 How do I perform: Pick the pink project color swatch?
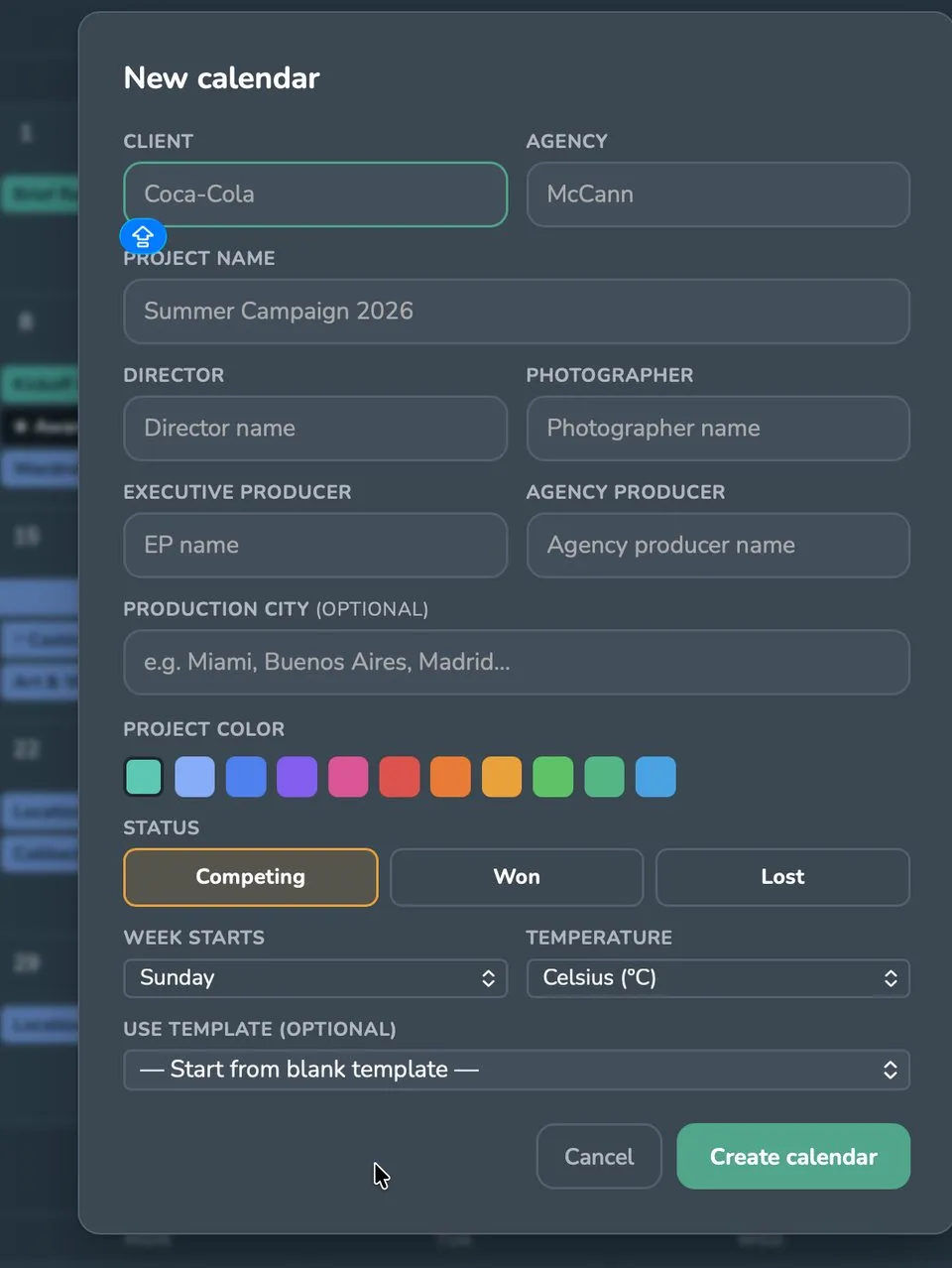[x=348, y=777]
